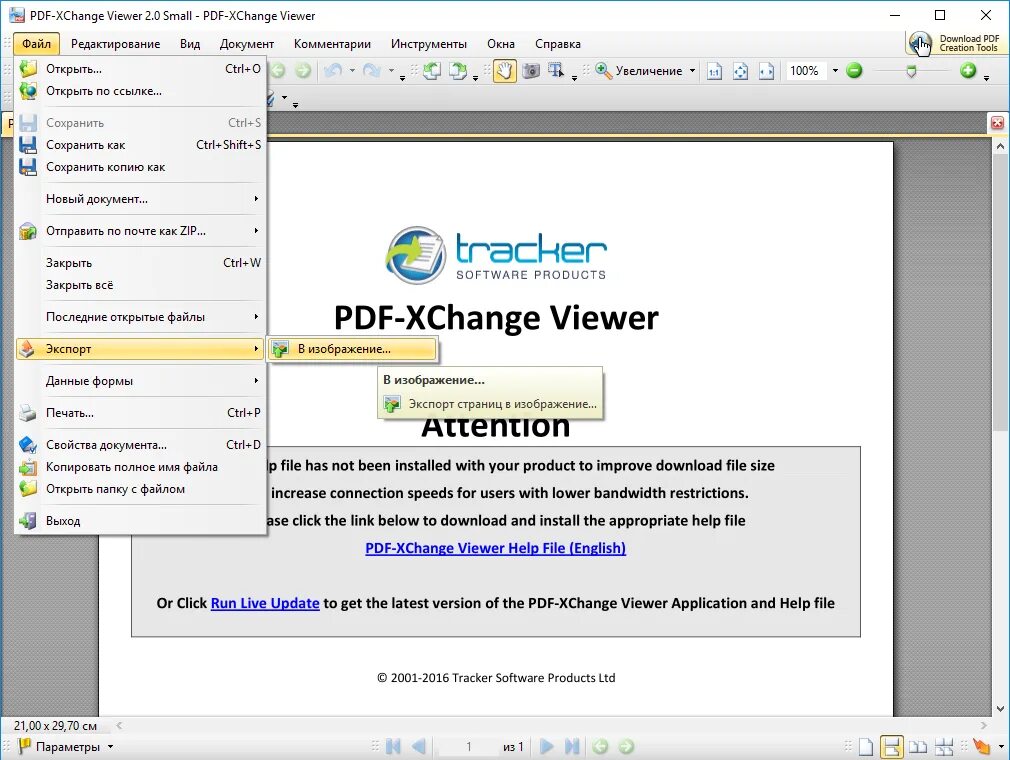Choose Открыть папку с файлом

tap(140, 489)
